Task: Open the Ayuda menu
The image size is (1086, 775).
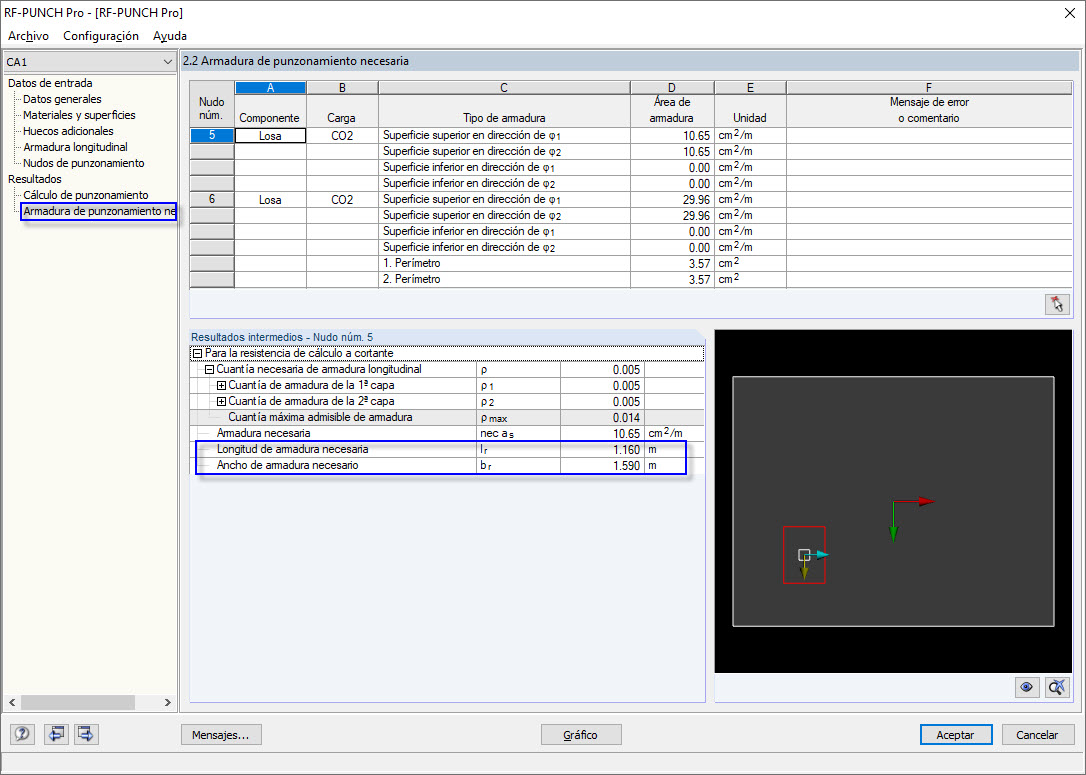Action: (x=170, y=36)
